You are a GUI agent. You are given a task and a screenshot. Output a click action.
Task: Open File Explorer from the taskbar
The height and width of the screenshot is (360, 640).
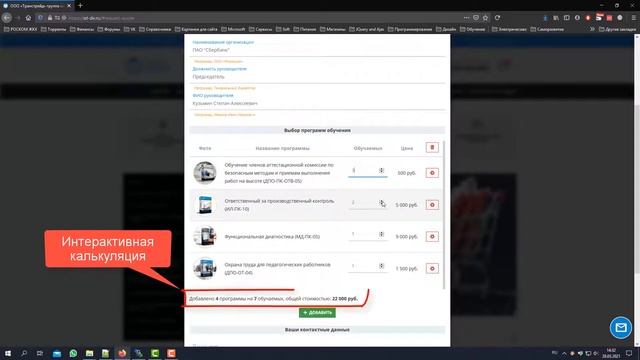[89, 353]
